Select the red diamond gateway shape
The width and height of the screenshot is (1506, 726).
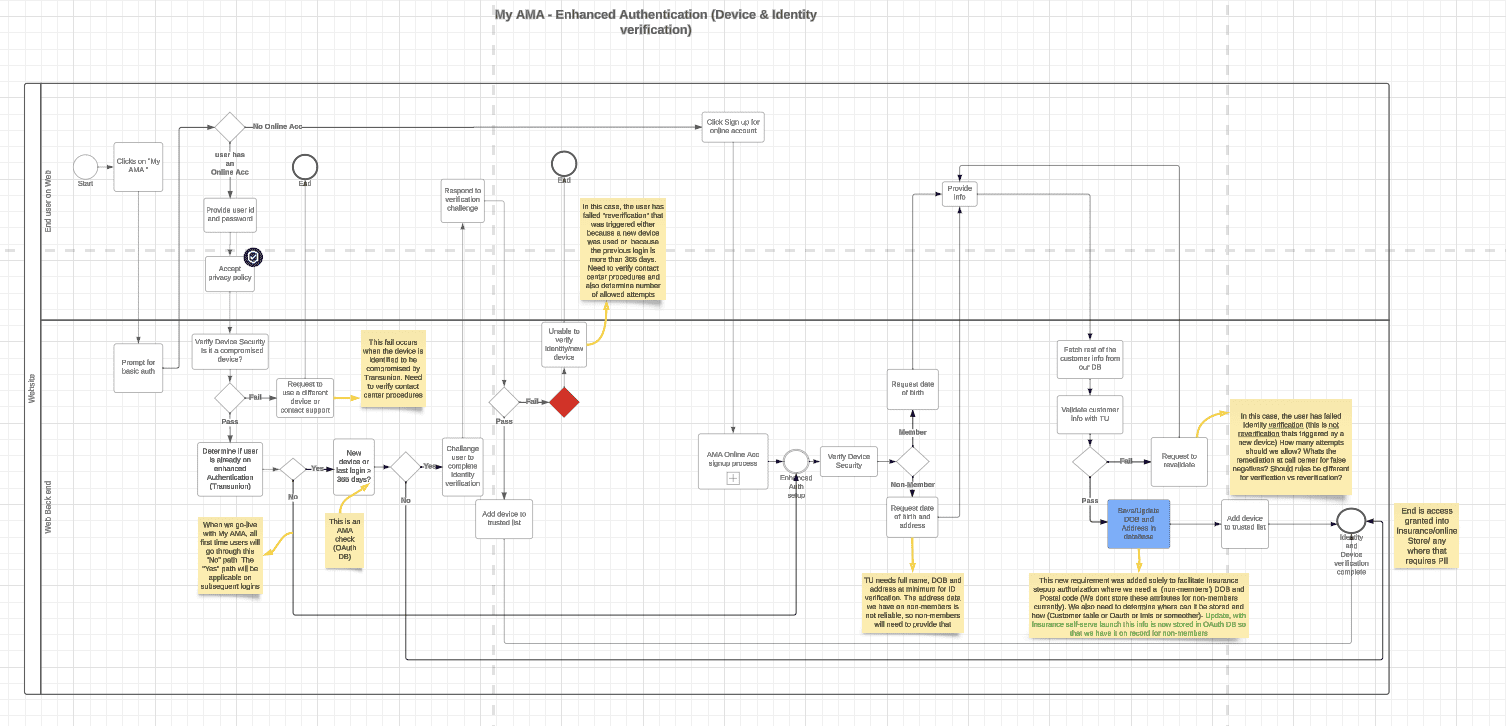pyautogui.click(x=564, y=402)
